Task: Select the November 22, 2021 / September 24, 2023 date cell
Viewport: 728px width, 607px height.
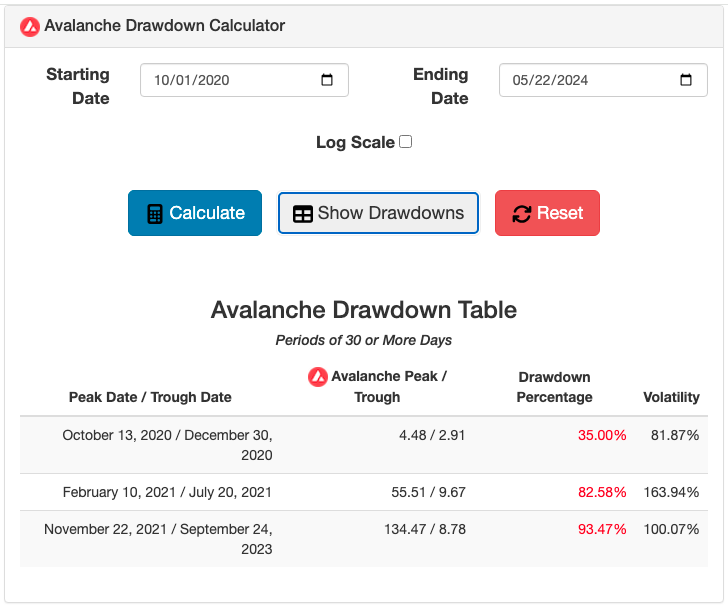Action: (x=158, y=539)
